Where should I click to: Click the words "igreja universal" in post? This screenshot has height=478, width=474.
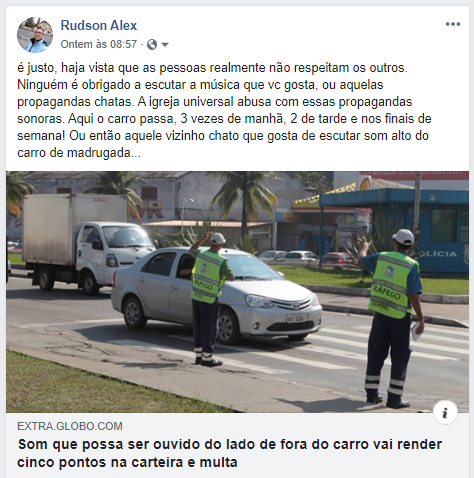191,102
